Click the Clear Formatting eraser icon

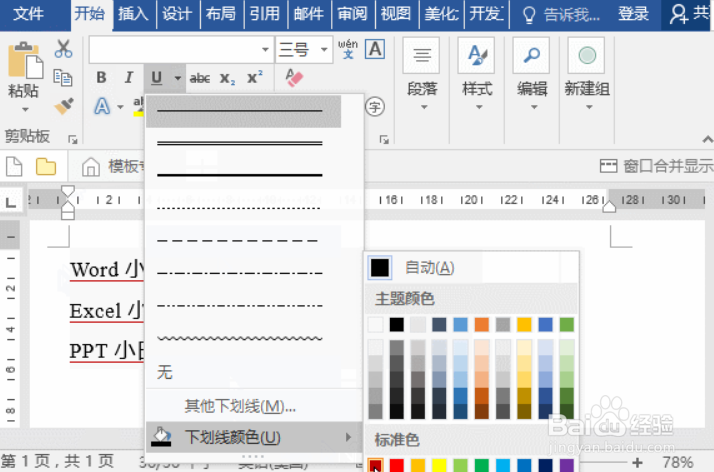point(294,78)
